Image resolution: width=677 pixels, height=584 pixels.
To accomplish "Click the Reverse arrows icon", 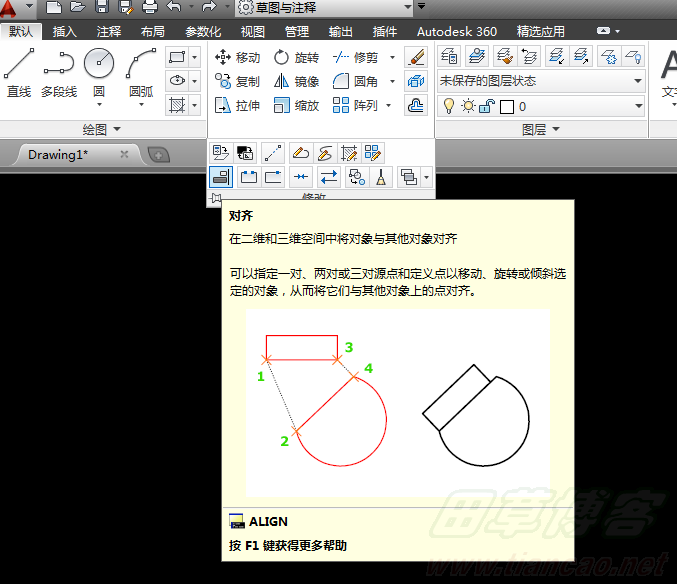I will coord(329,177).
